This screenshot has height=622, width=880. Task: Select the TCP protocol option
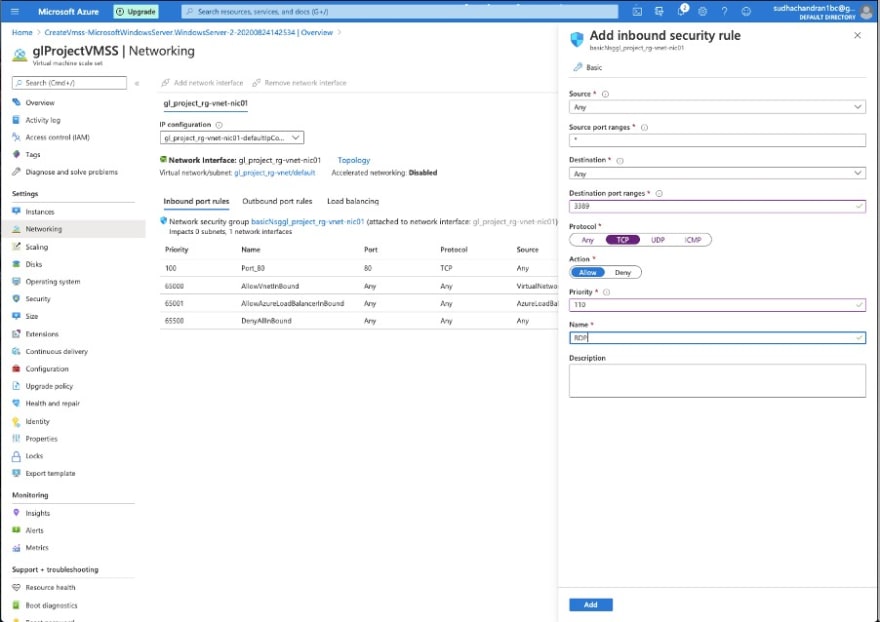tap(622, 240)
